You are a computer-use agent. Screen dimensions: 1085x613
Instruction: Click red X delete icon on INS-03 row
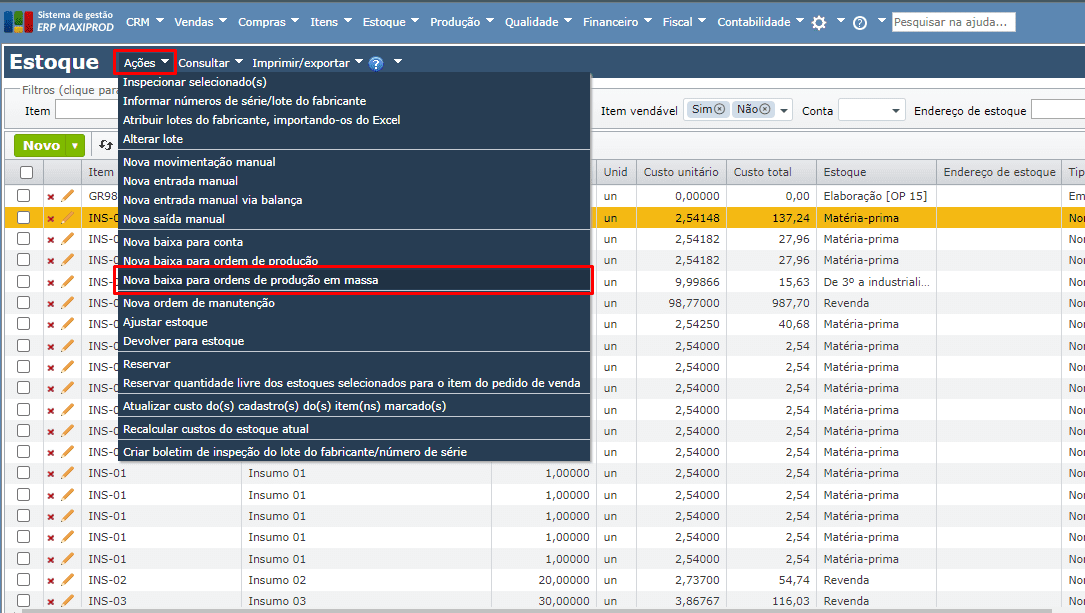(51, 601)
